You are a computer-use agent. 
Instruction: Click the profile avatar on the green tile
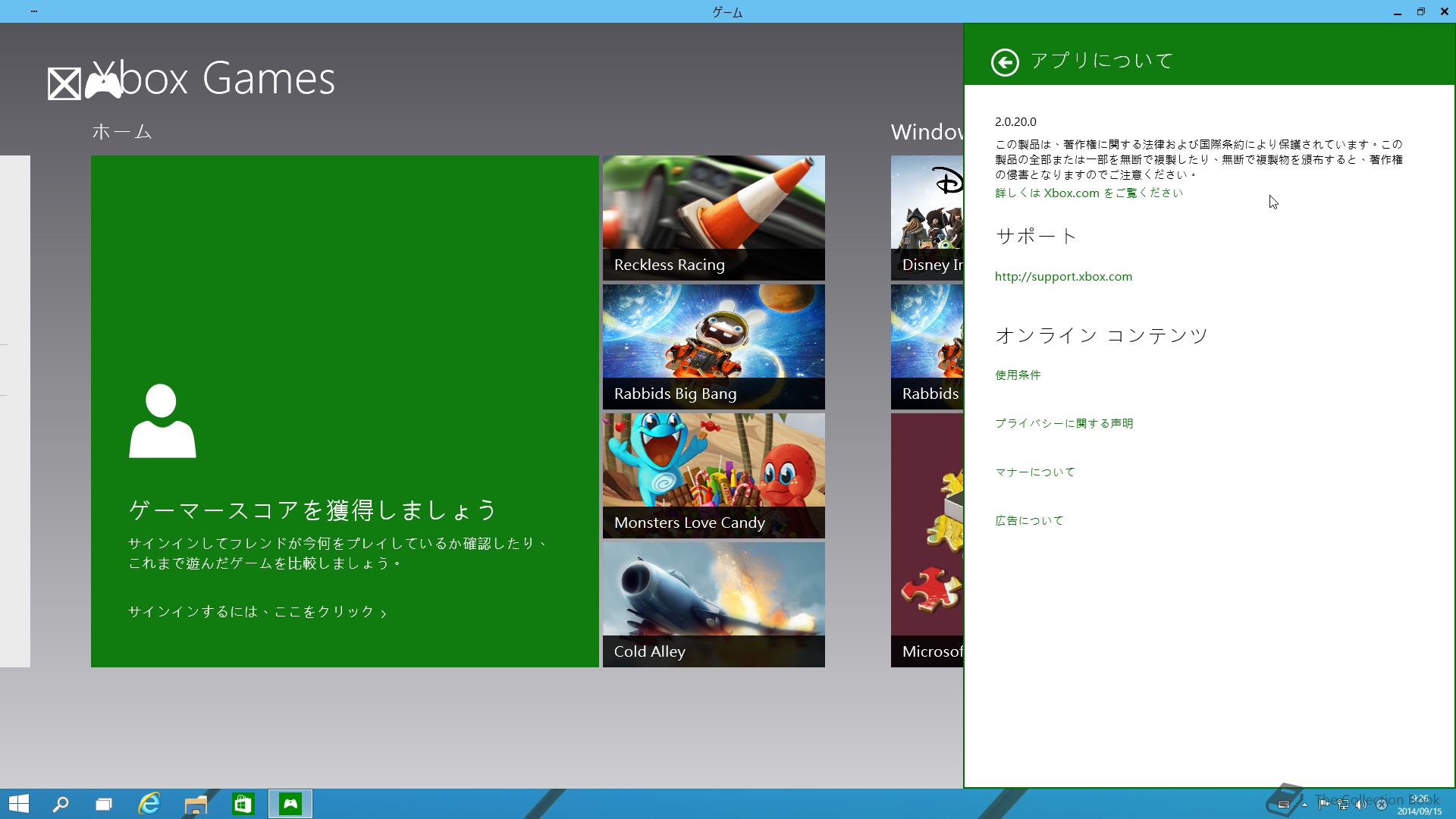point(162,421)
